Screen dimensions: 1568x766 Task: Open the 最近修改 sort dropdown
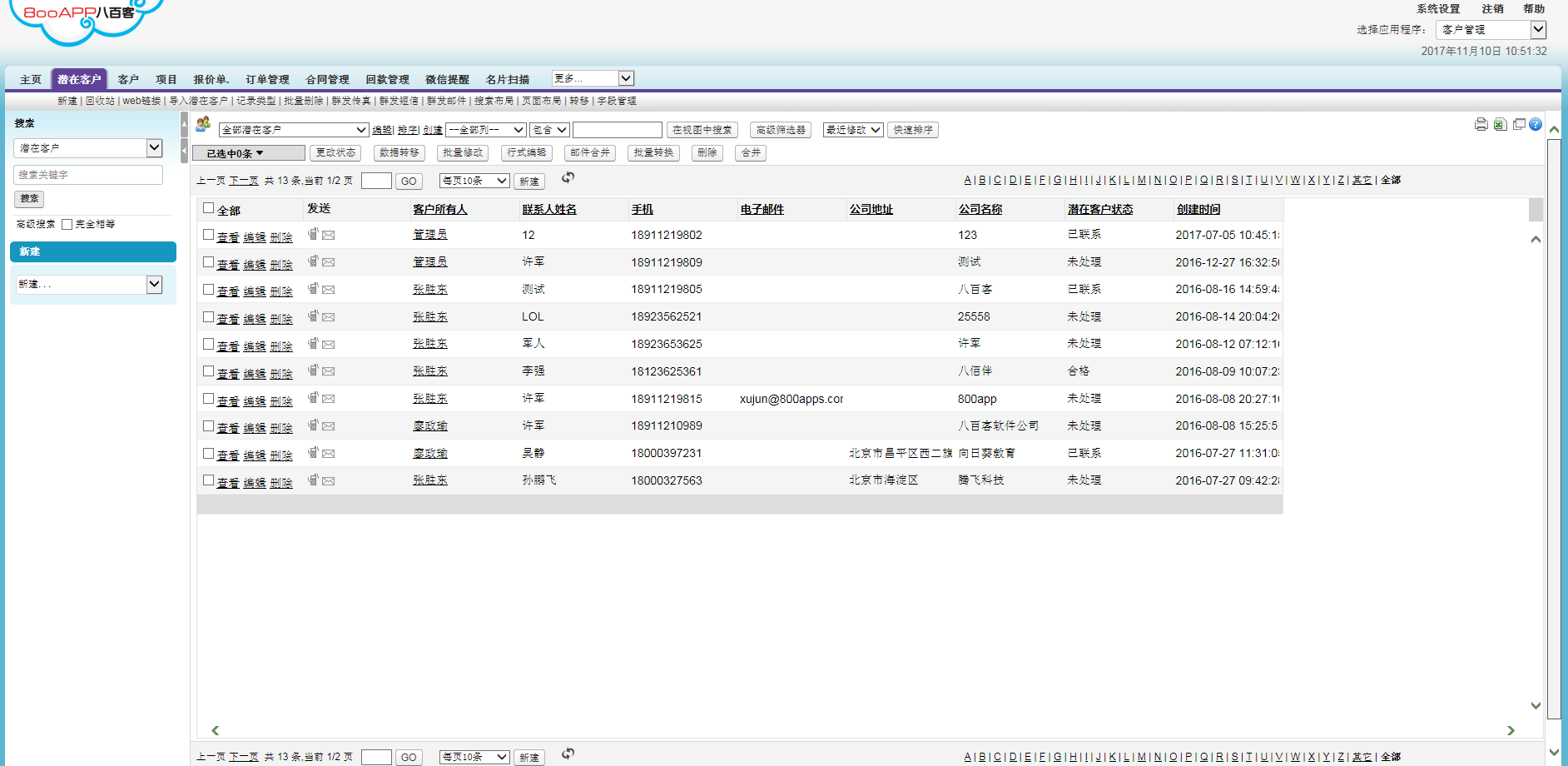[x=853, y=130]
